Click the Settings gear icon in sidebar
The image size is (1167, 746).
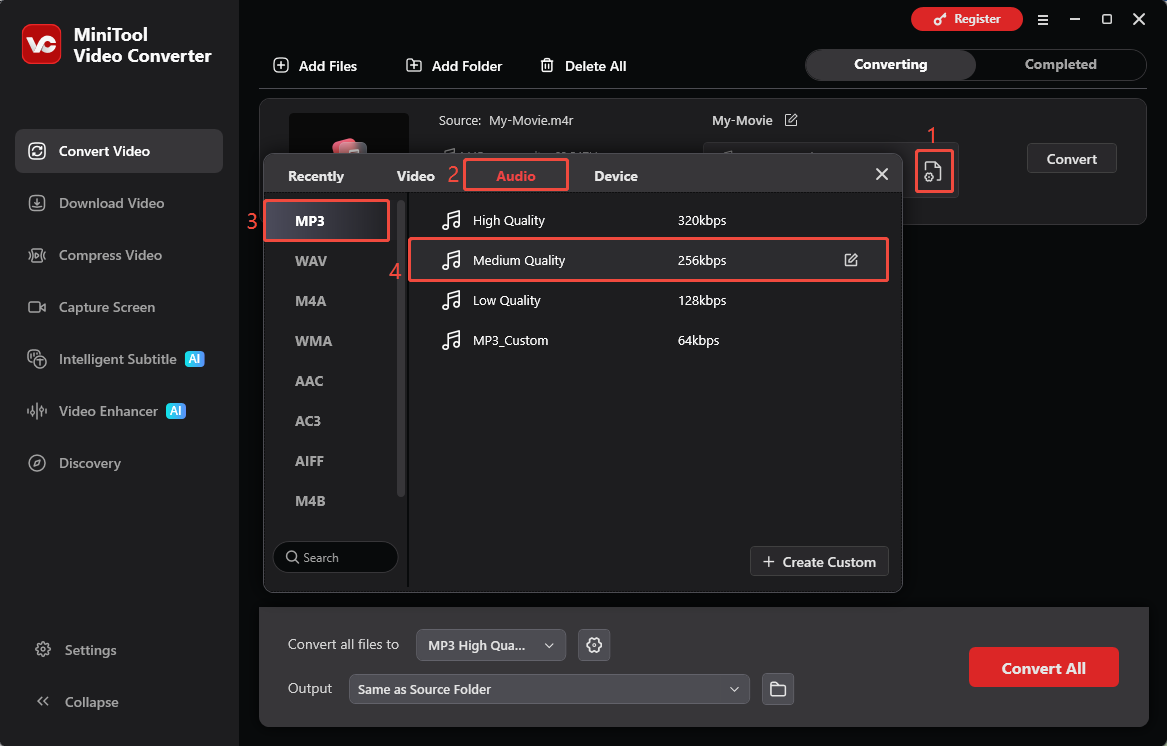[x=43, y=649]
